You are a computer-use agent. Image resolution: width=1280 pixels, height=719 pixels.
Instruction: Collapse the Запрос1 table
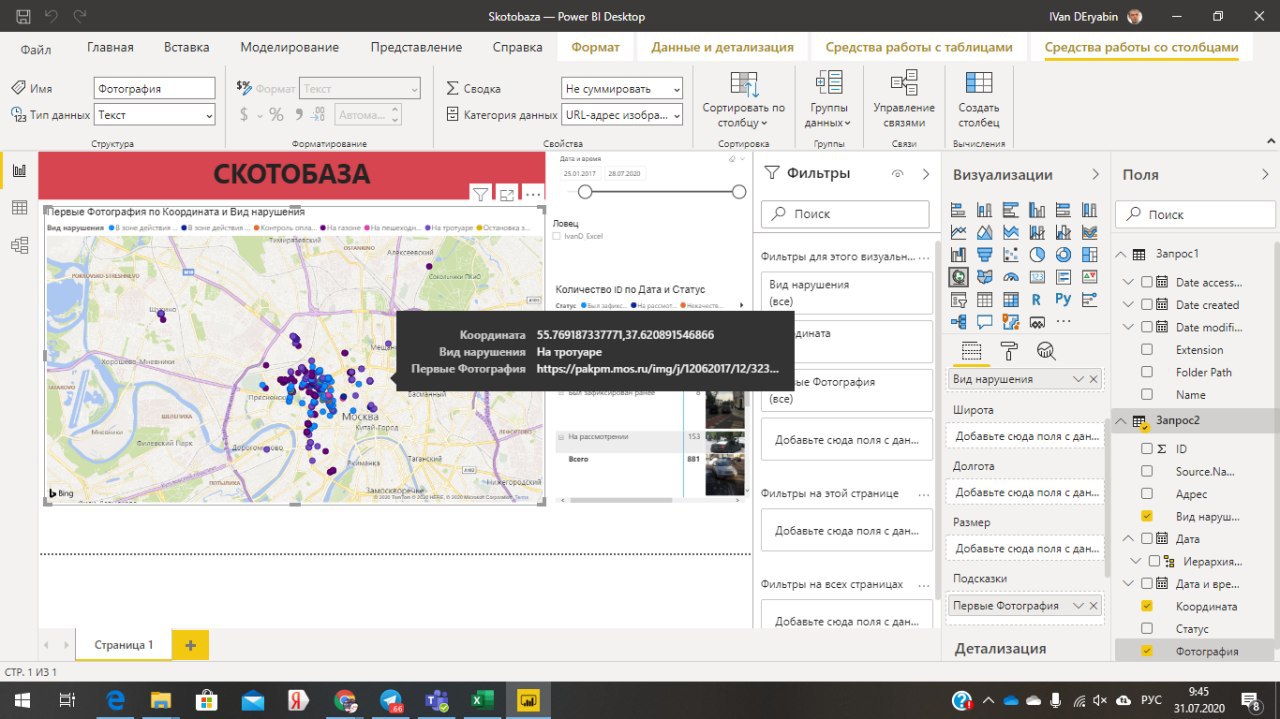(1122, 254)
